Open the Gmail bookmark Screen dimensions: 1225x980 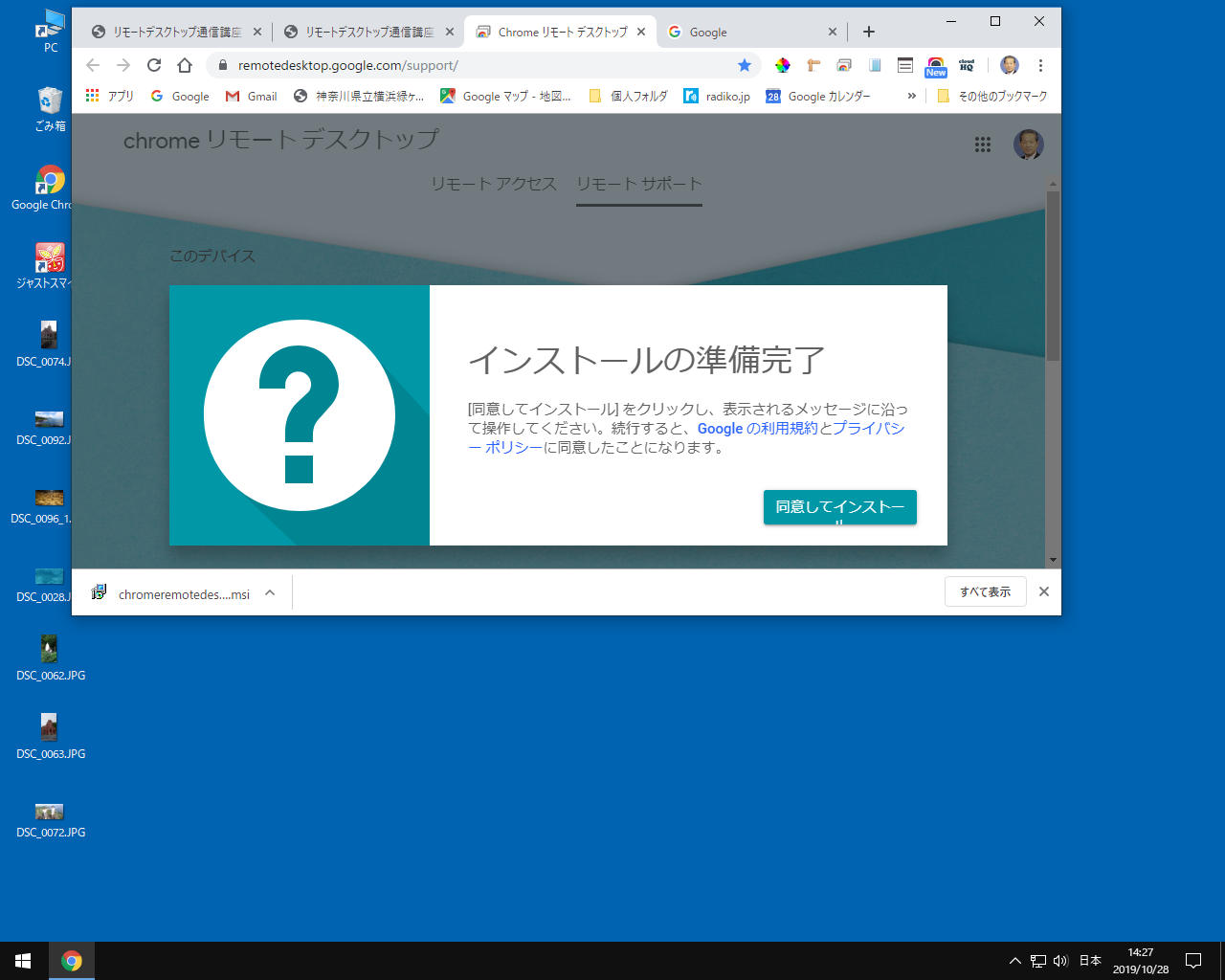tap(251, 96)
